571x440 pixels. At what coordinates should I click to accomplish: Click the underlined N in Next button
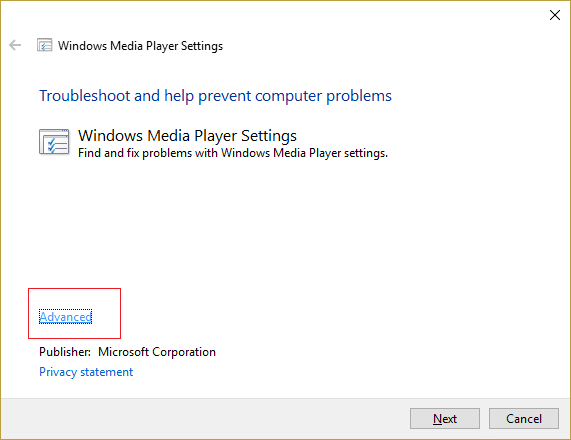437,419
